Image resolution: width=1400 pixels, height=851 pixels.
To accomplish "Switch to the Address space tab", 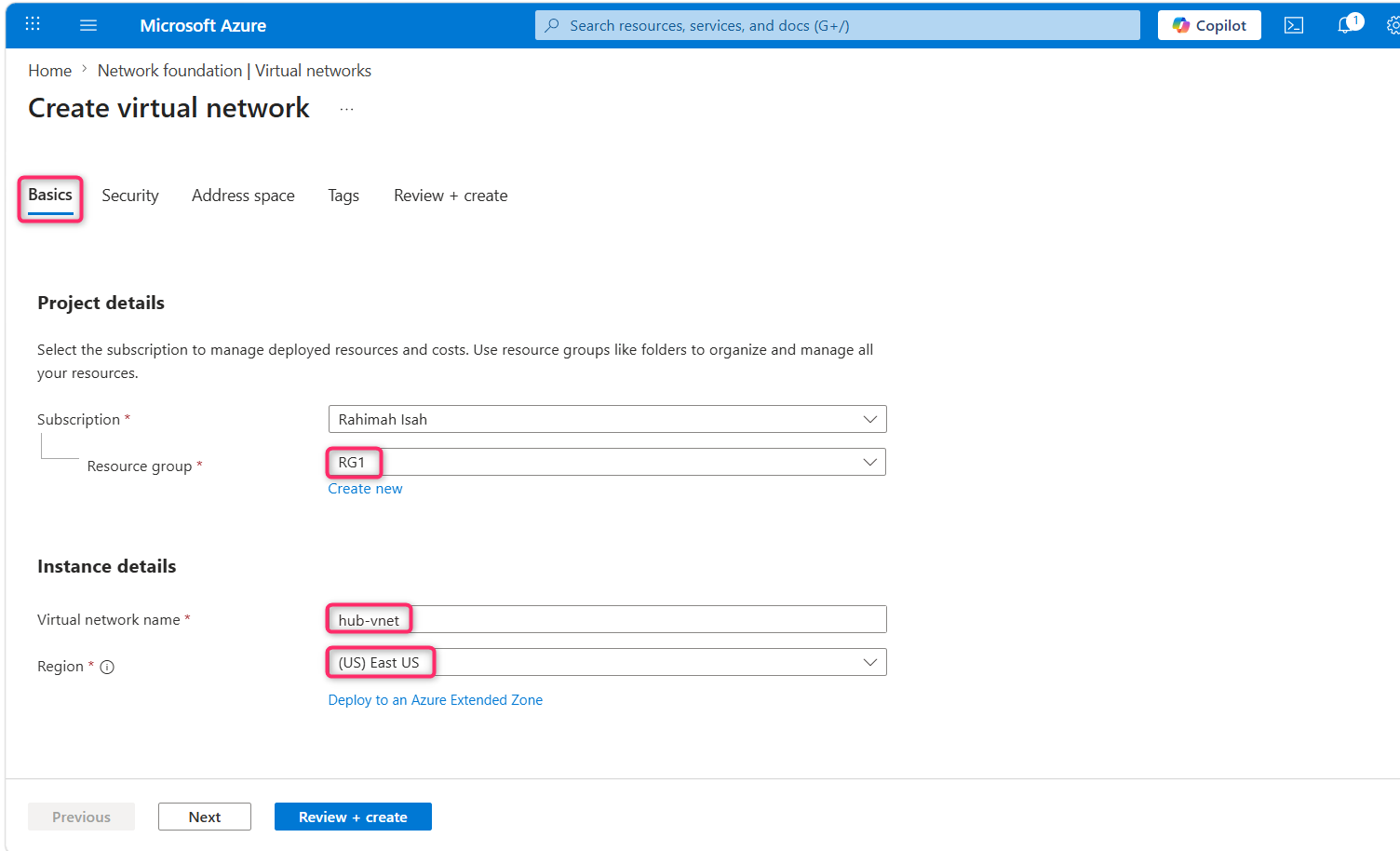I will tap(243, 196).
